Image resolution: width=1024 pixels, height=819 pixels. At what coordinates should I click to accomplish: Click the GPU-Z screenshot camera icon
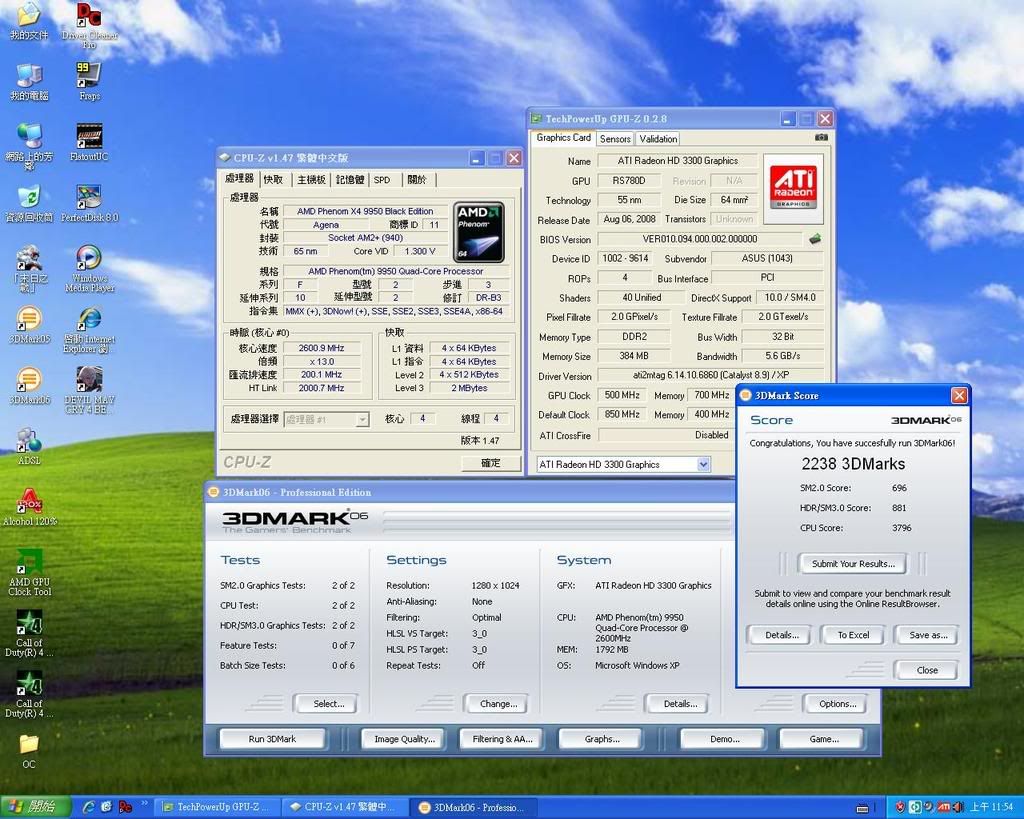pos(822,137)
